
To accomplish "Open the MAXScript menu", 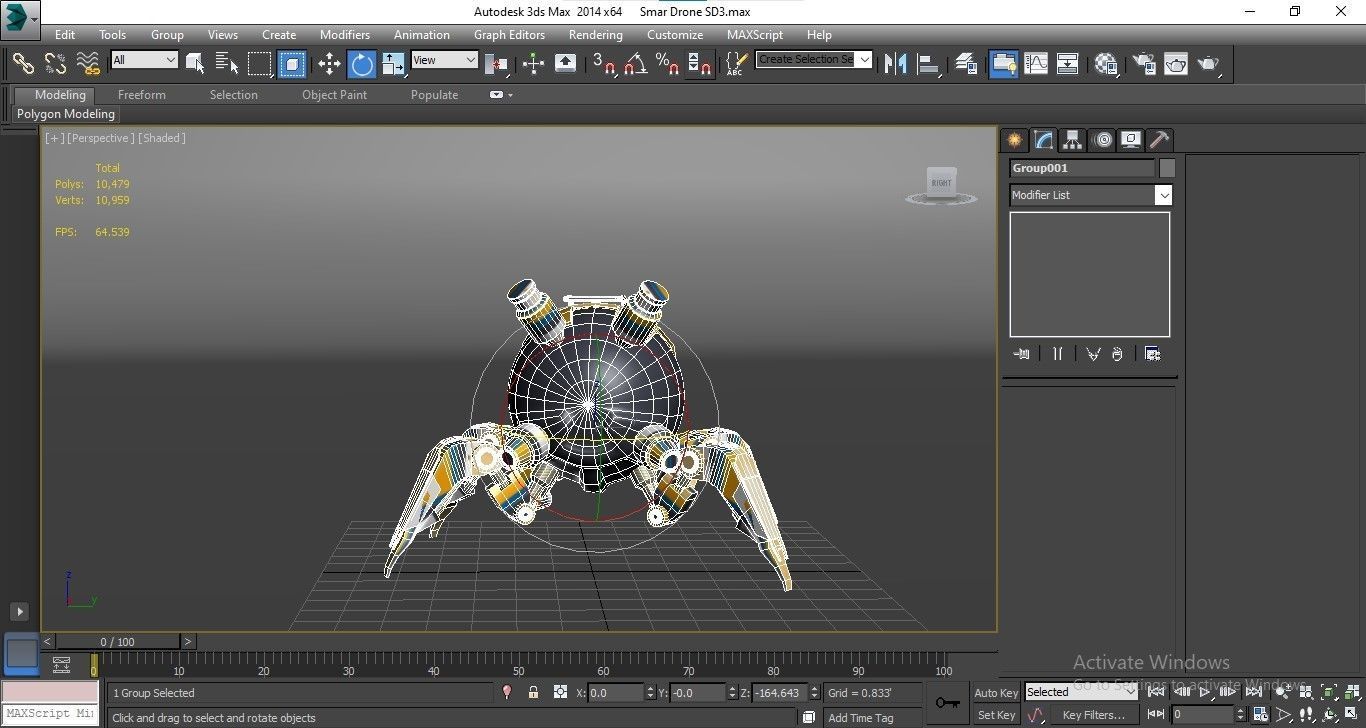I will pos(755,34).
